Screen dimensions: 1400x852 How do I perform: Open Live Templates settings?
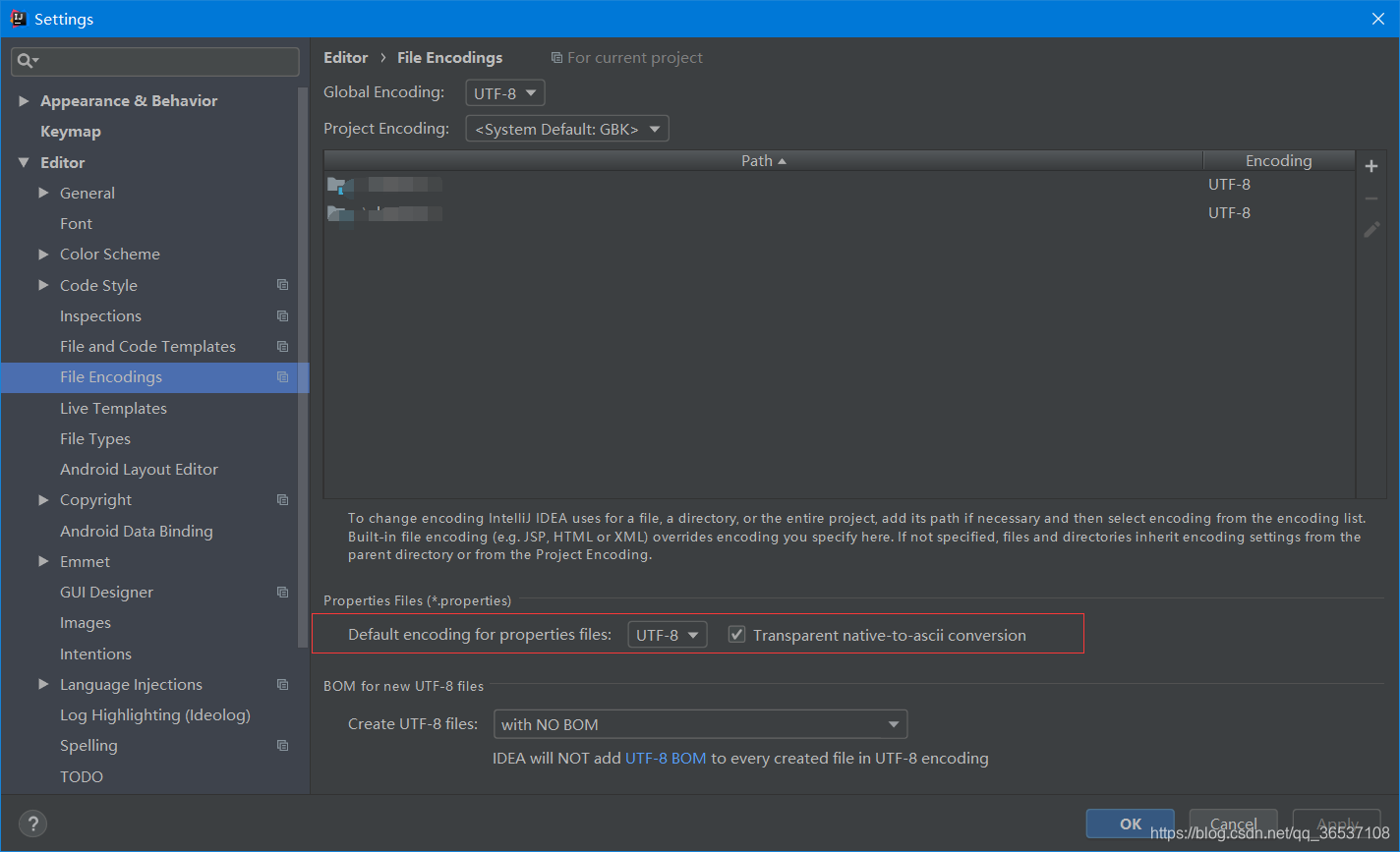(113, 408)
